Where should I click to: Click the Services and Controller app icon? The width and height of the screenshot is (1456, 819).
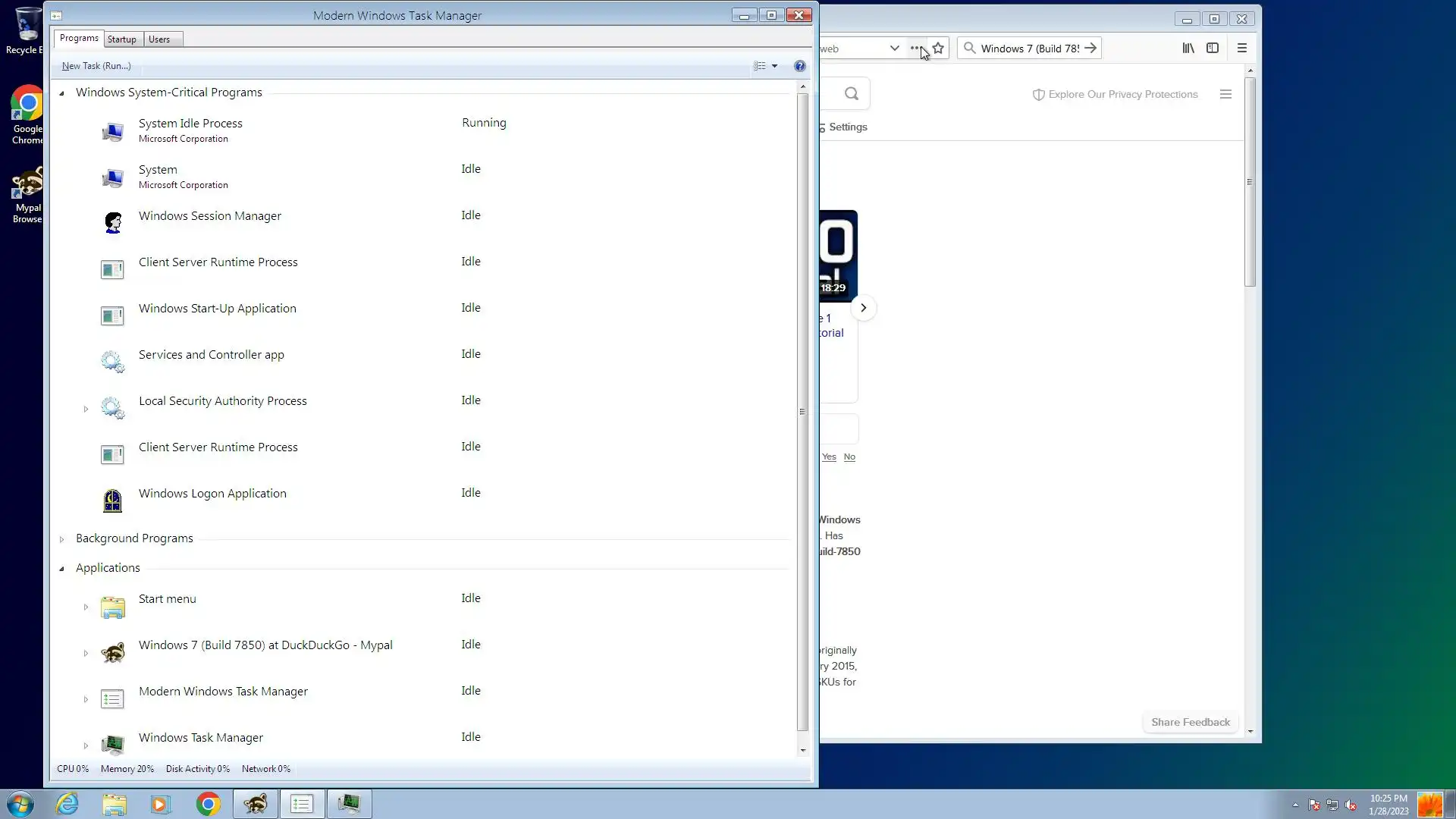(112, 362)
